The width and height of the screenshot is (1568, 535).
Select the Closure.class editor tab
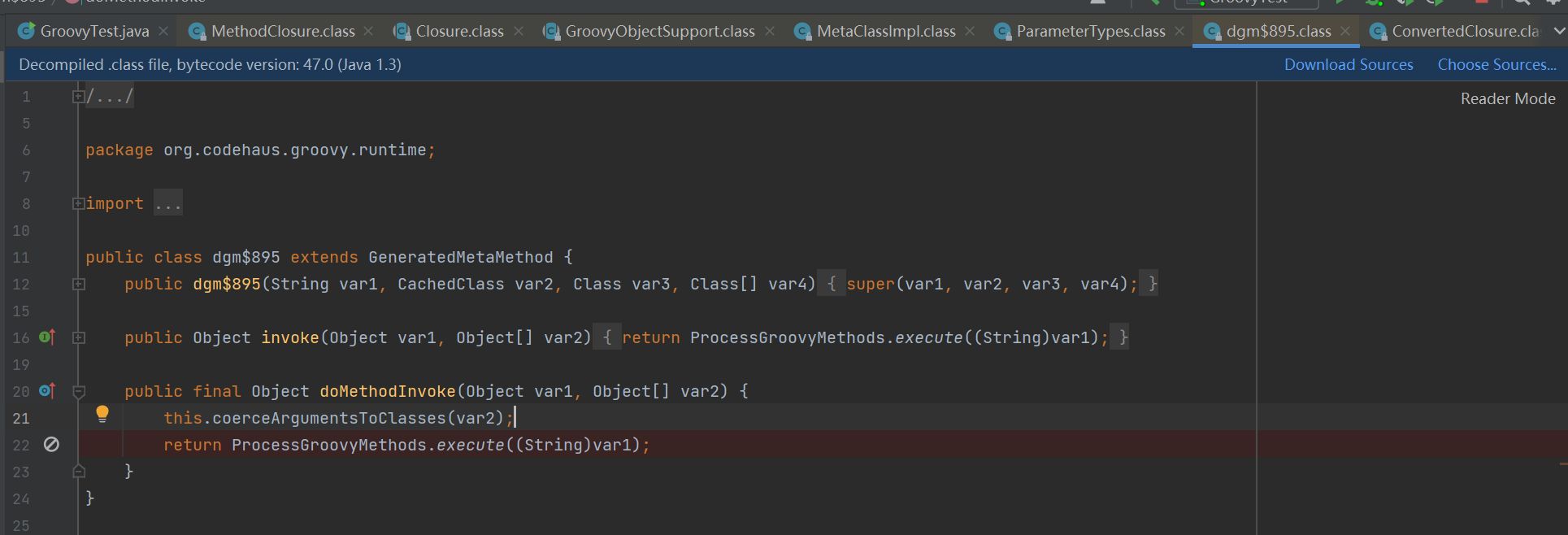click(x=459, y=31)
